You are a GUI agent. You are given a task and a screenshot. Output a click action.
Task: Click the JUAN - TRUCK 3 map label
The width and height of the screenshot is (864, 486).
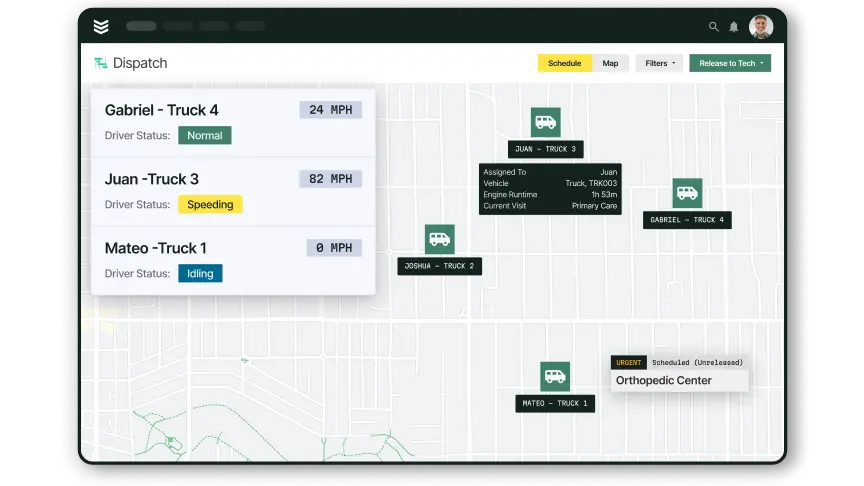point(546,149)
